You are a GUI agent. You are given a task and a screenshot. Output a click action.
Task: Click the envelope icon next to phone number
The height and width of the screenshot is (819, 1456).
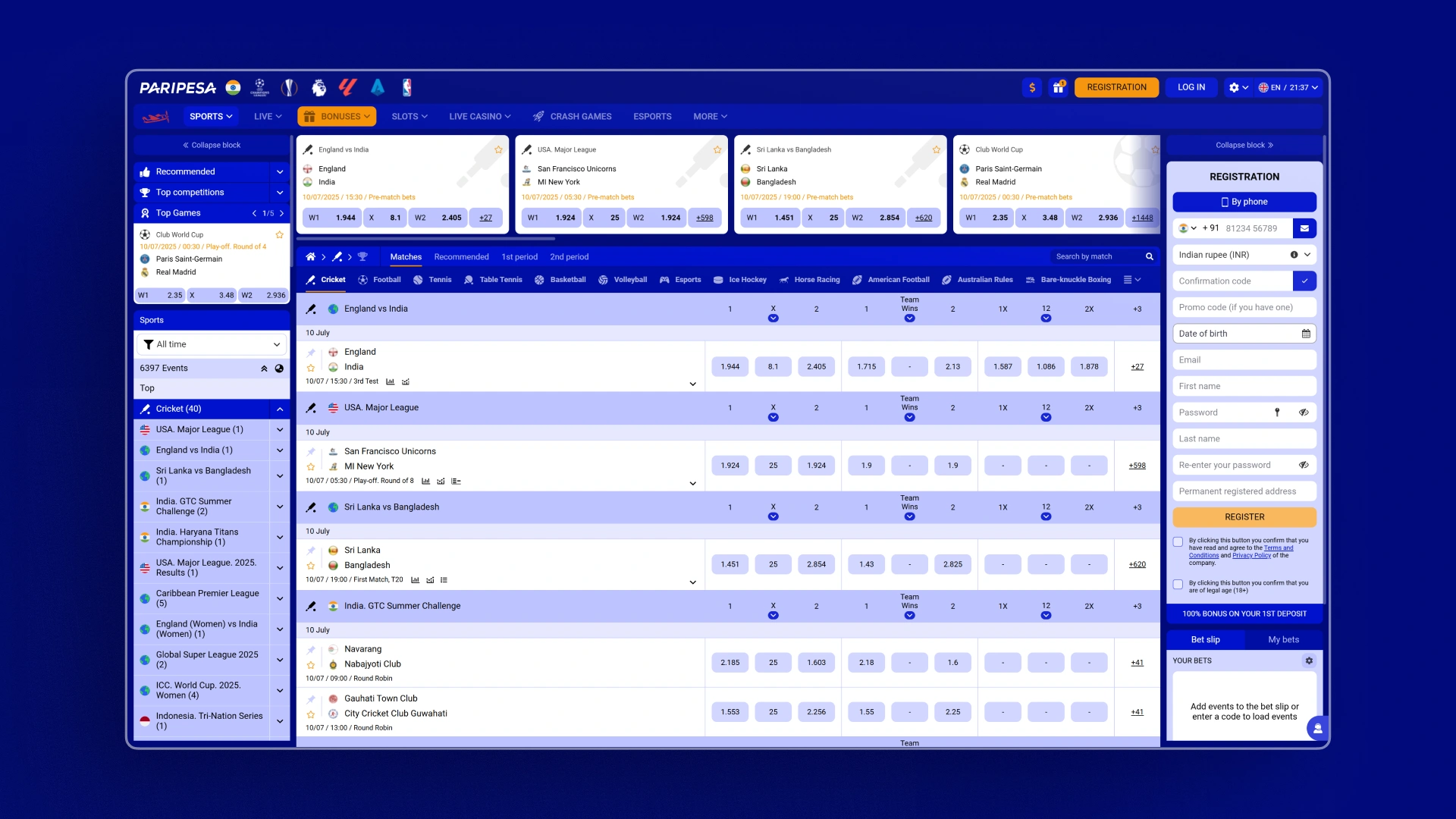coord(1304,228)
